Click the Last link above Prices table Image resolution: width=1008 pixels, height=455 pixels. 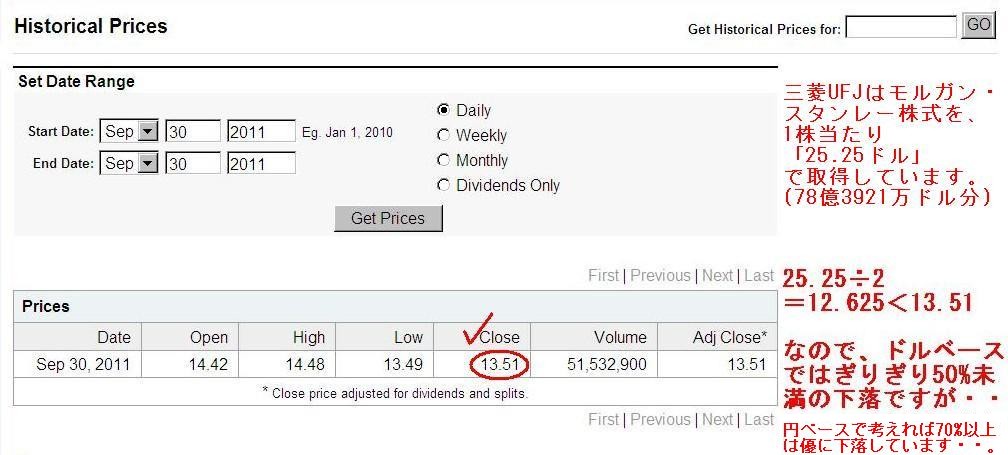tap(759, 276)
